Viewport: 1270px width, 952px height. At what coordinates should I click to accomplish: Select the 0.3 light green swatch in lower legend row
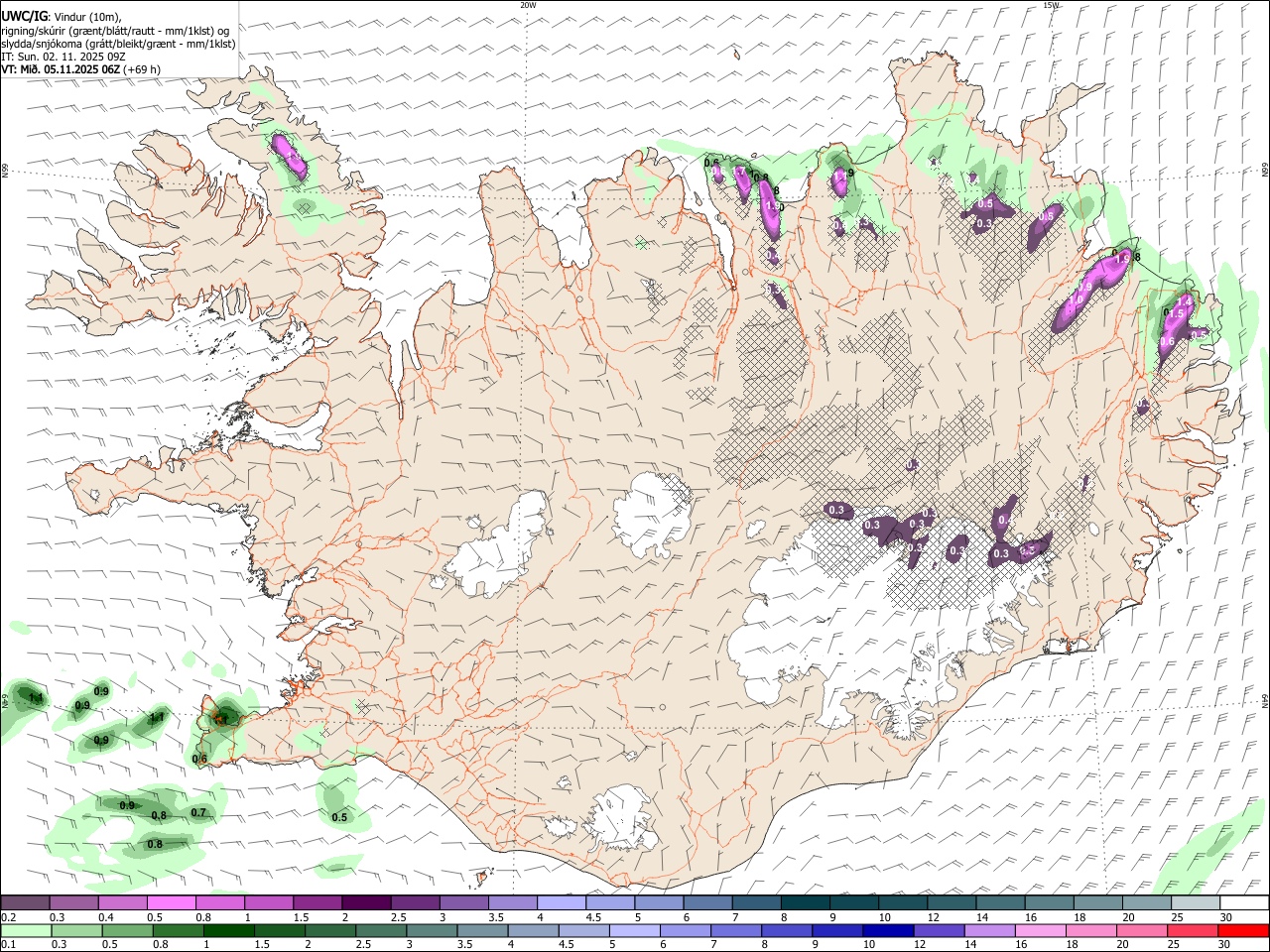pos(76,931)
